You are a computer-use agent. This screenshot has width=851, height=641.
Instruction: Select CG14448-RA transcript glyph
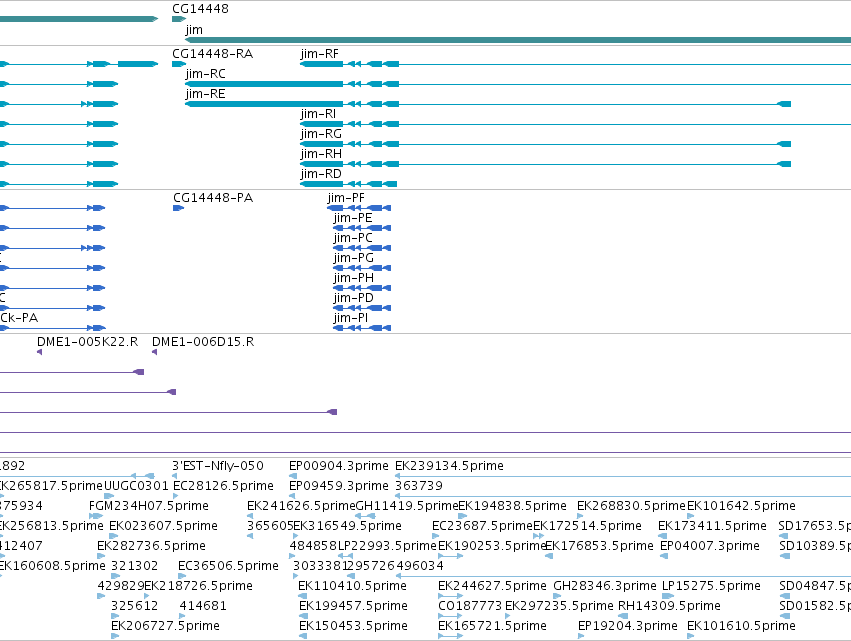point(179,64)
